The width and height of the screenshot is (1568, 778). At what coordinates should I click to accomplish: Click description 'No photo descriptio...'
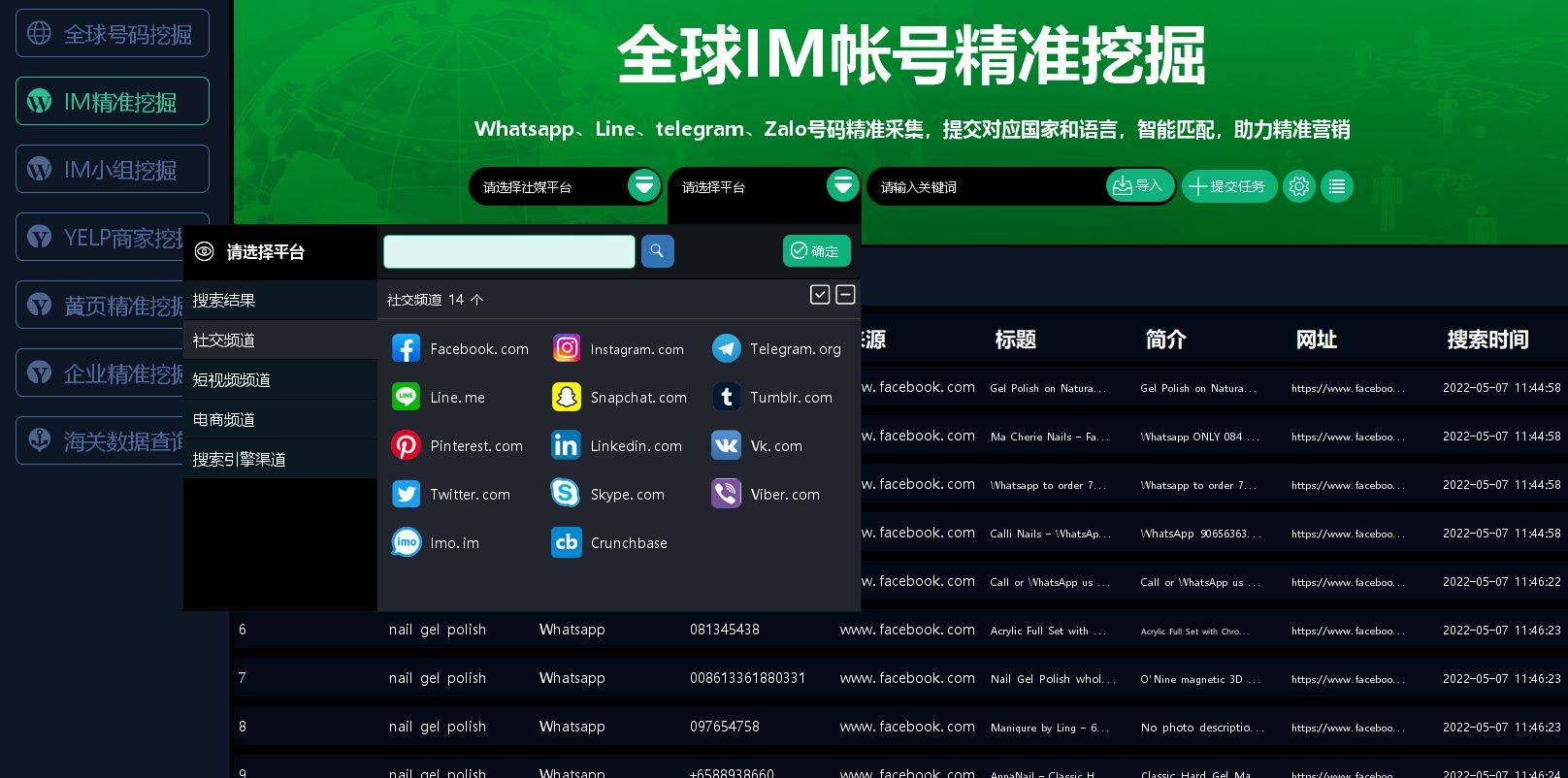tap(1203, 728)
